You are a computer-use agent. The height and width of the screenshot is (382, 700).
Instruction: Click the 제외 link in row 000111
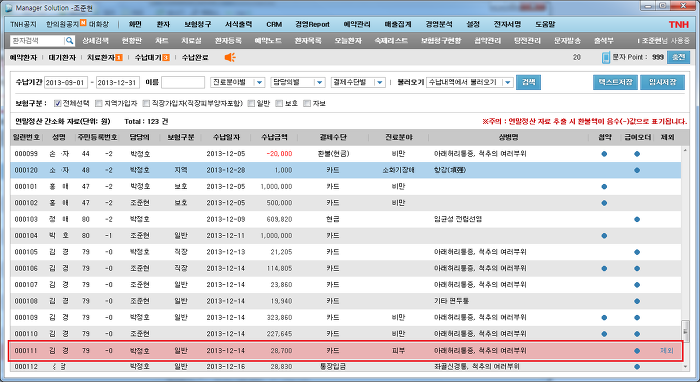click(x=667, y=351)
